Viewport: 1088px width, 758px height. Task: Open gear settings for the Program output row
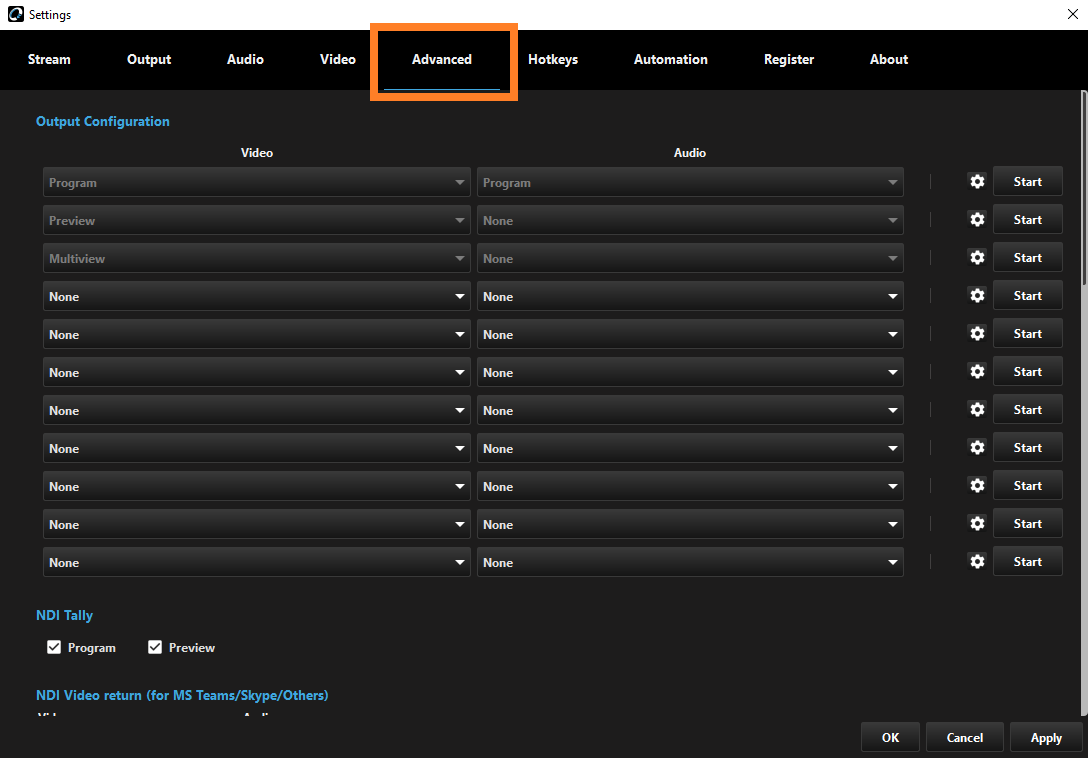(977, 181)
